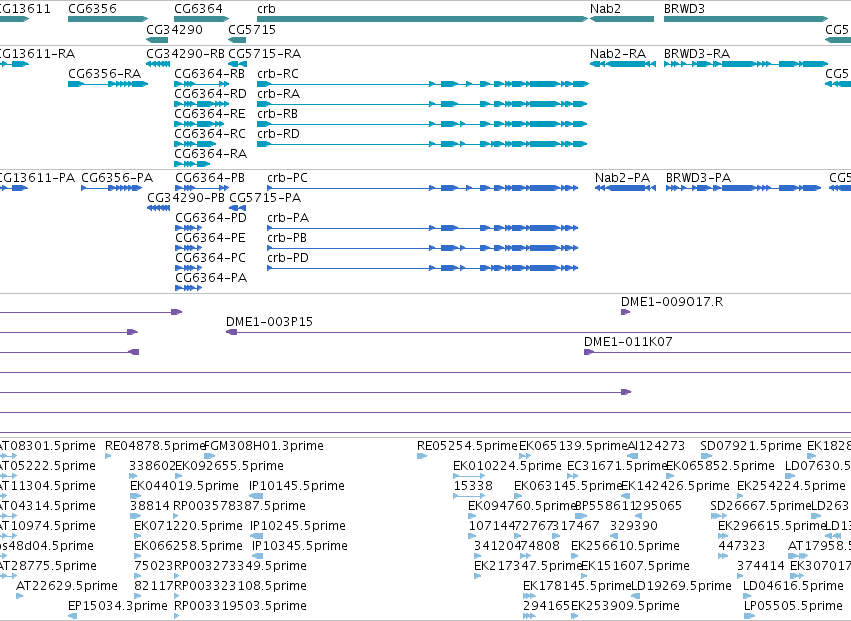The image size is (851, 621).
Task: Select the Nab2-PA protein label
Action: pos(623,178)
